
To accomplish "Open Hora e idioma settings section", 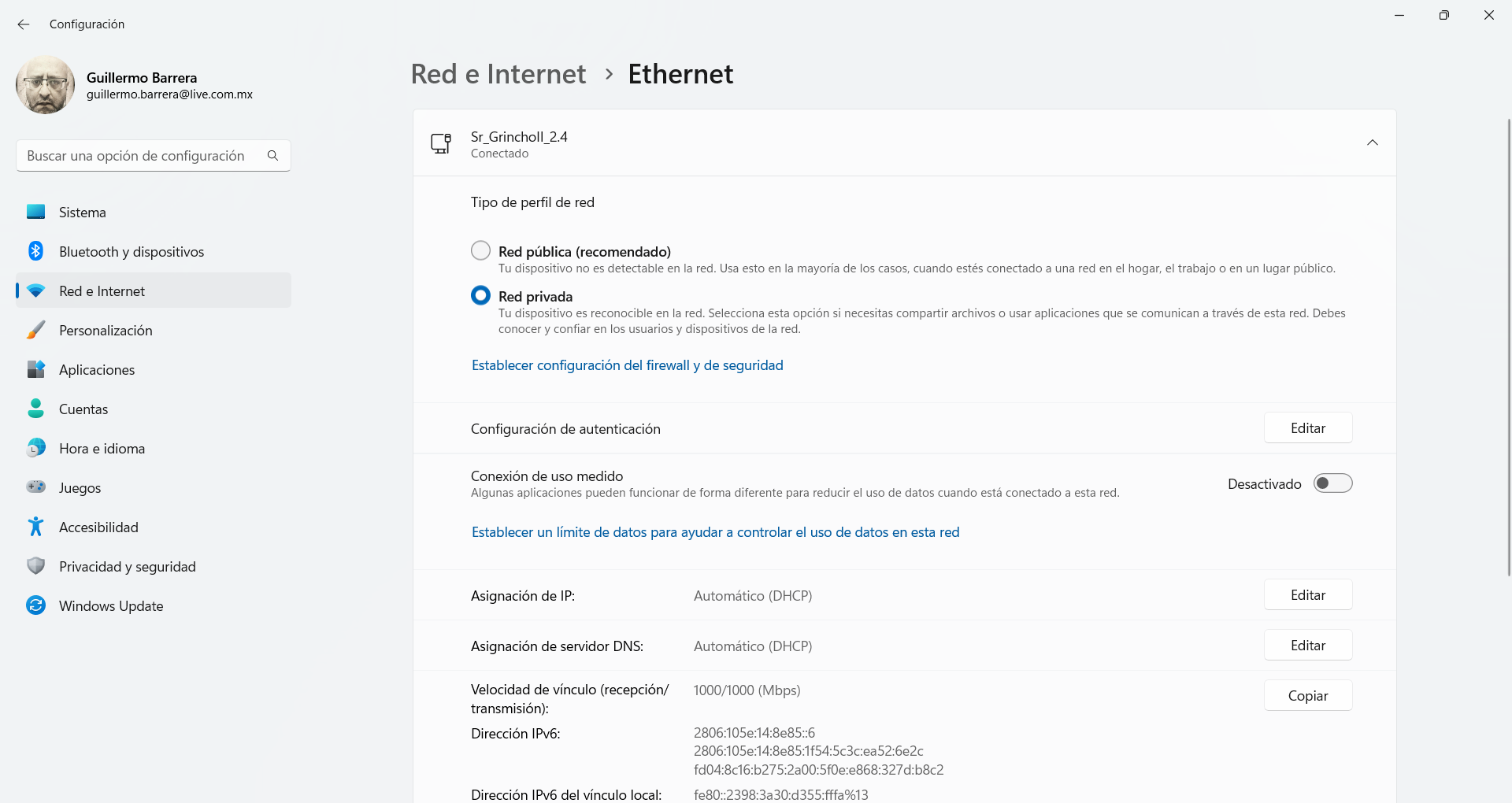I will tap(102, 448).
